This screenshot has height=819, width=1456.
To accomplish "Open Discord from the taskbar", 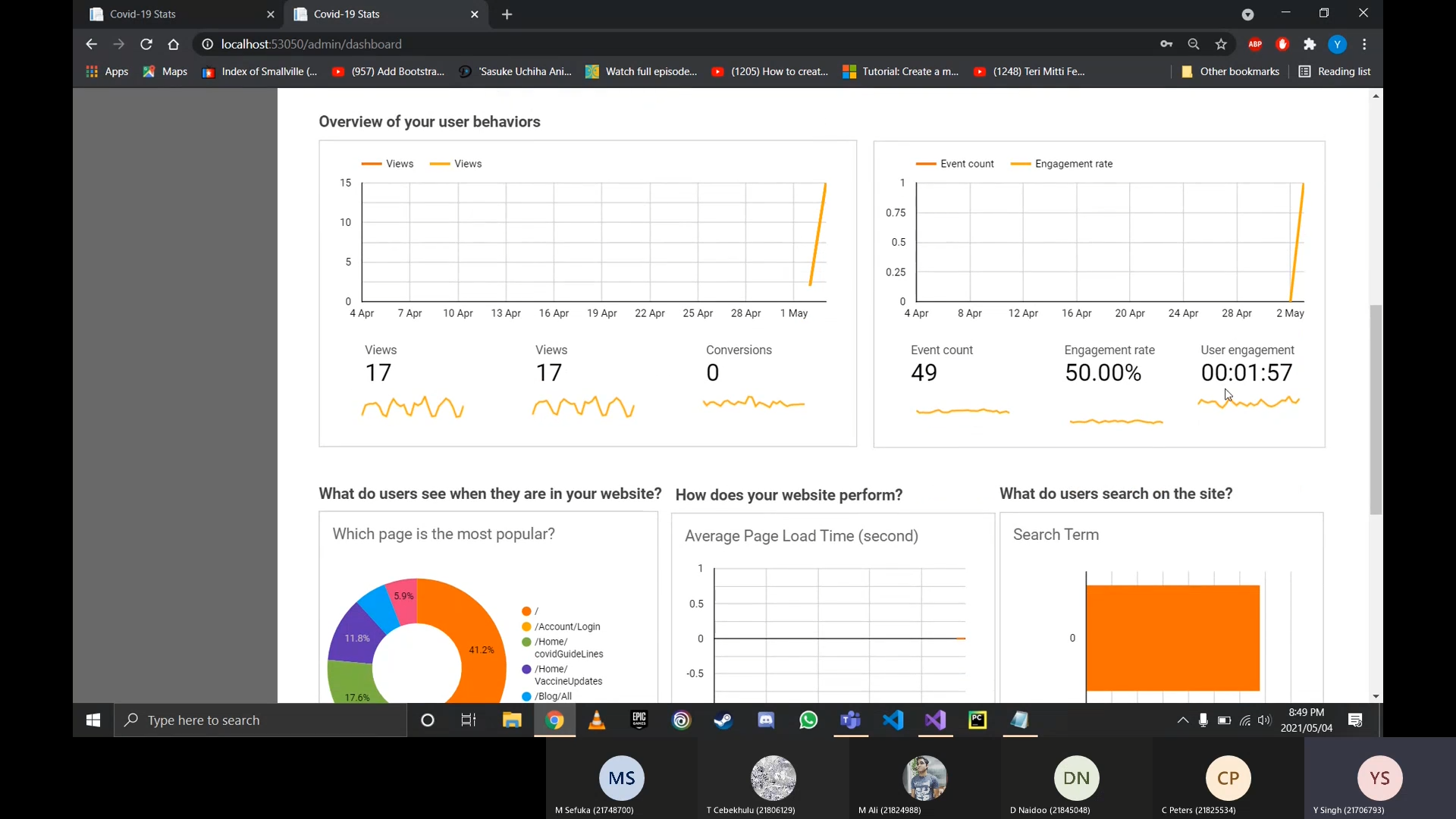I will click(x=766, y=720).
